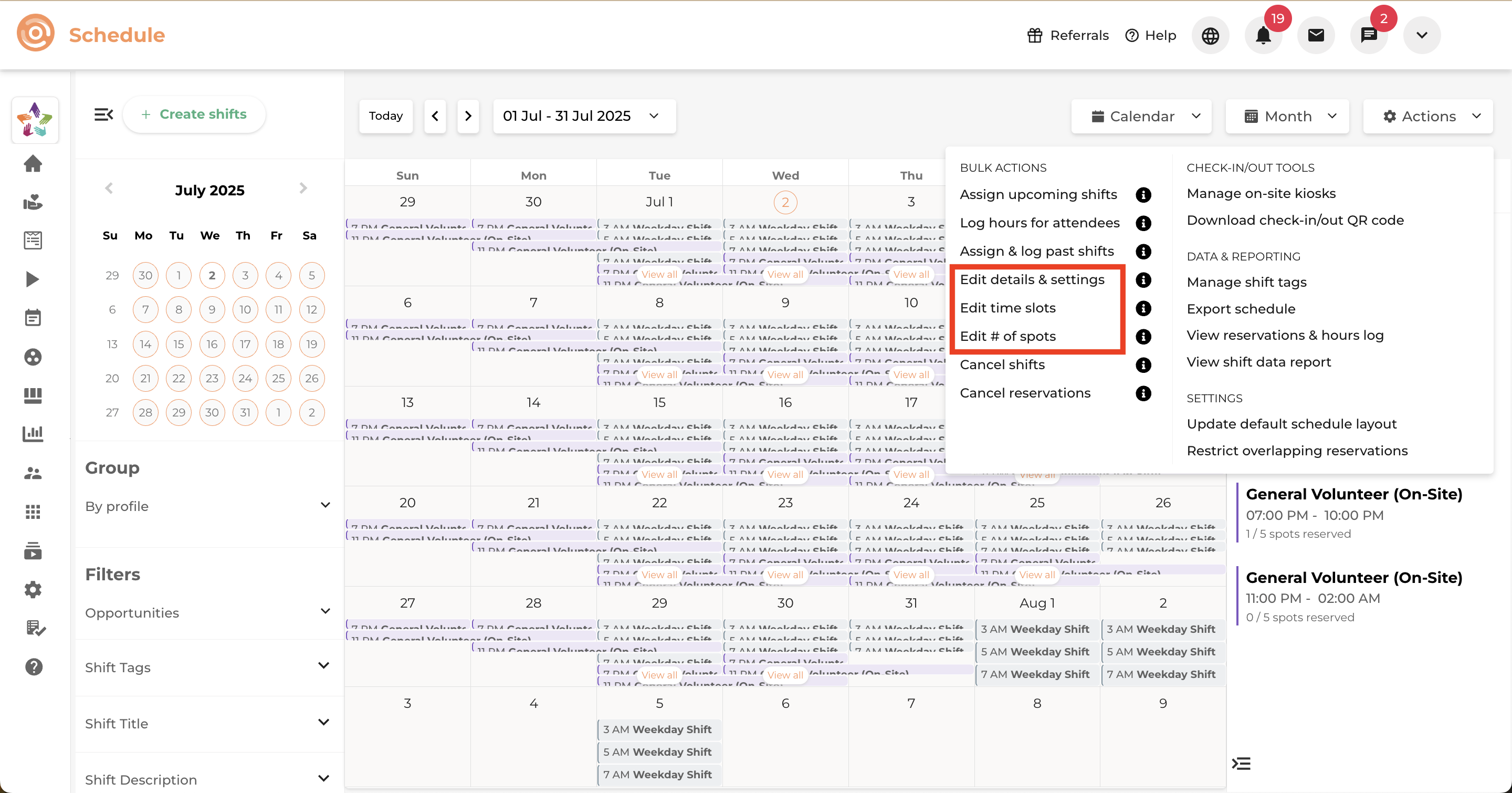Select Edit details & settings
The image size is (1512, 793).
(1032, 279)
